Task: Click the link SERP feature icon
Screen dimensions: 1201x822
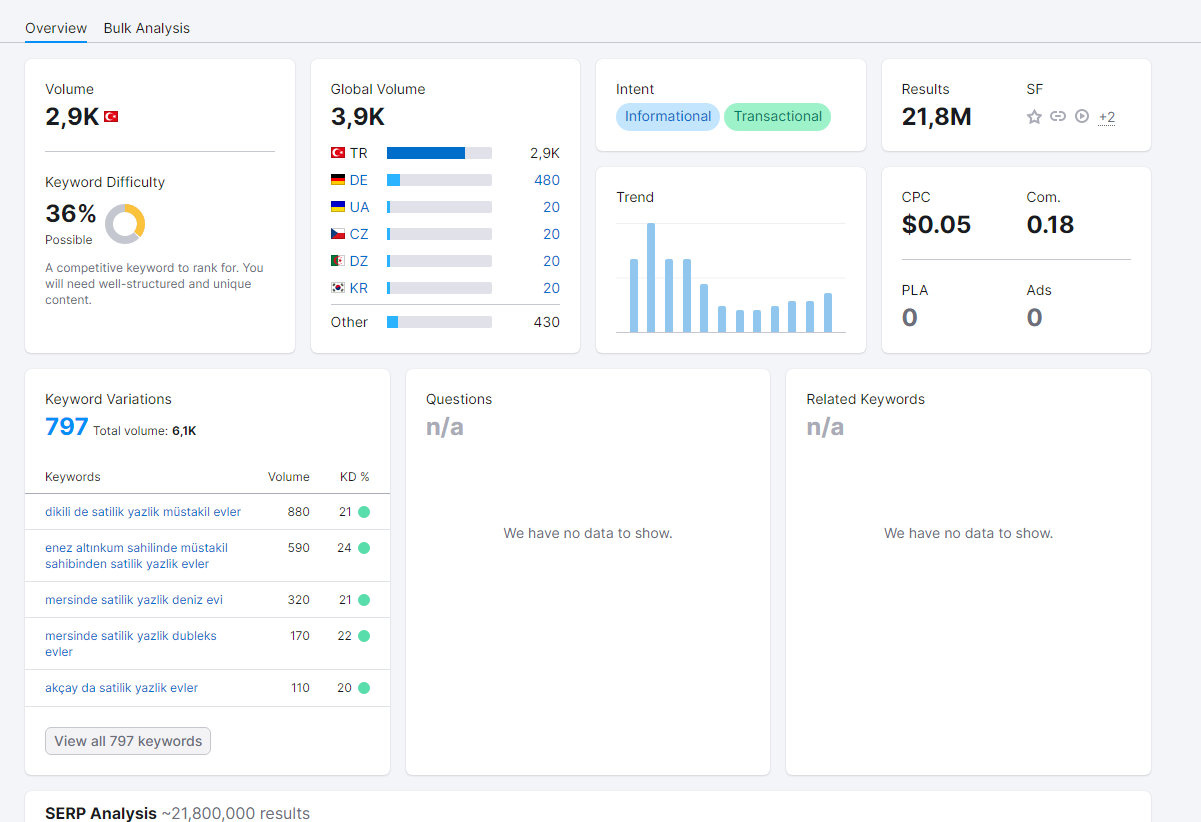Action: coord(1058,117)
